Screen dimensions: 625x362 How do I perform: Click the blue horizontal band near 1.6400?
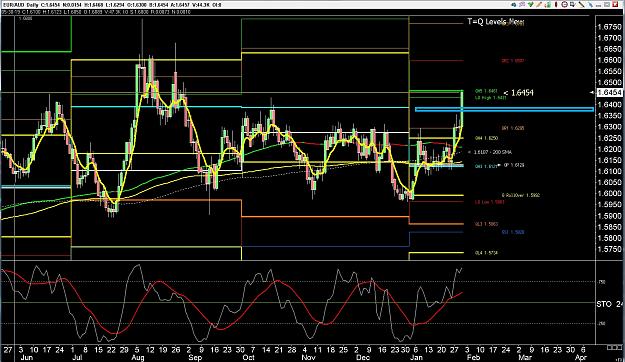[x=504, y=110]
